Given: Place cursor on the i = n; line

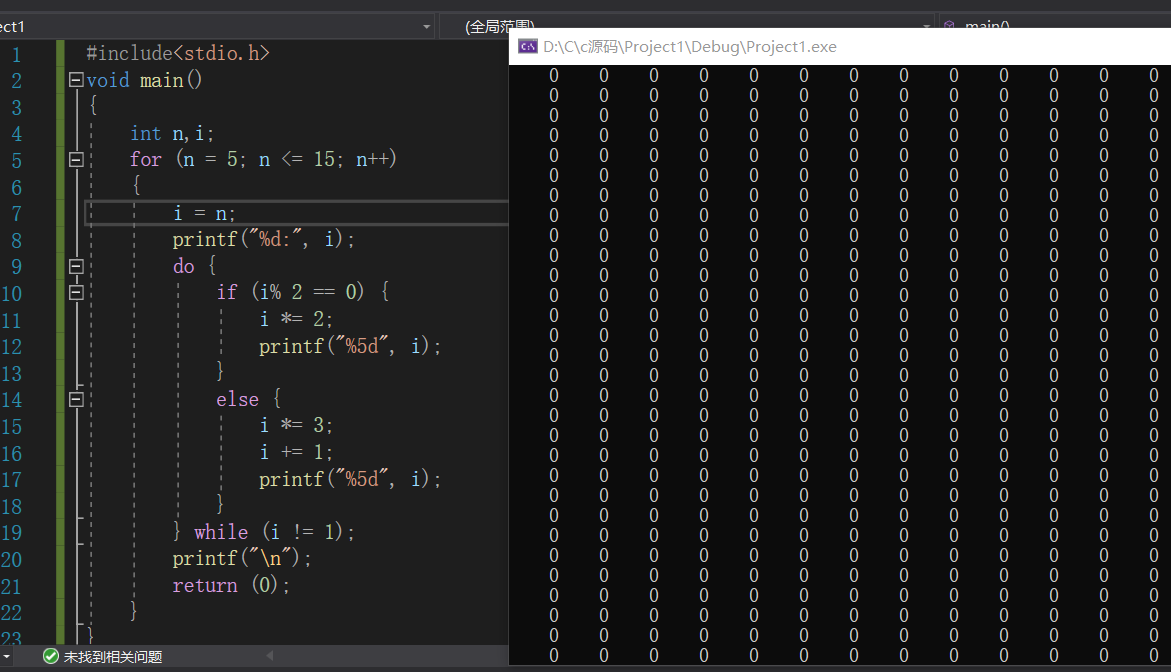Looking at the screenshot, I should pyautogui.click(x=204, y=213).
